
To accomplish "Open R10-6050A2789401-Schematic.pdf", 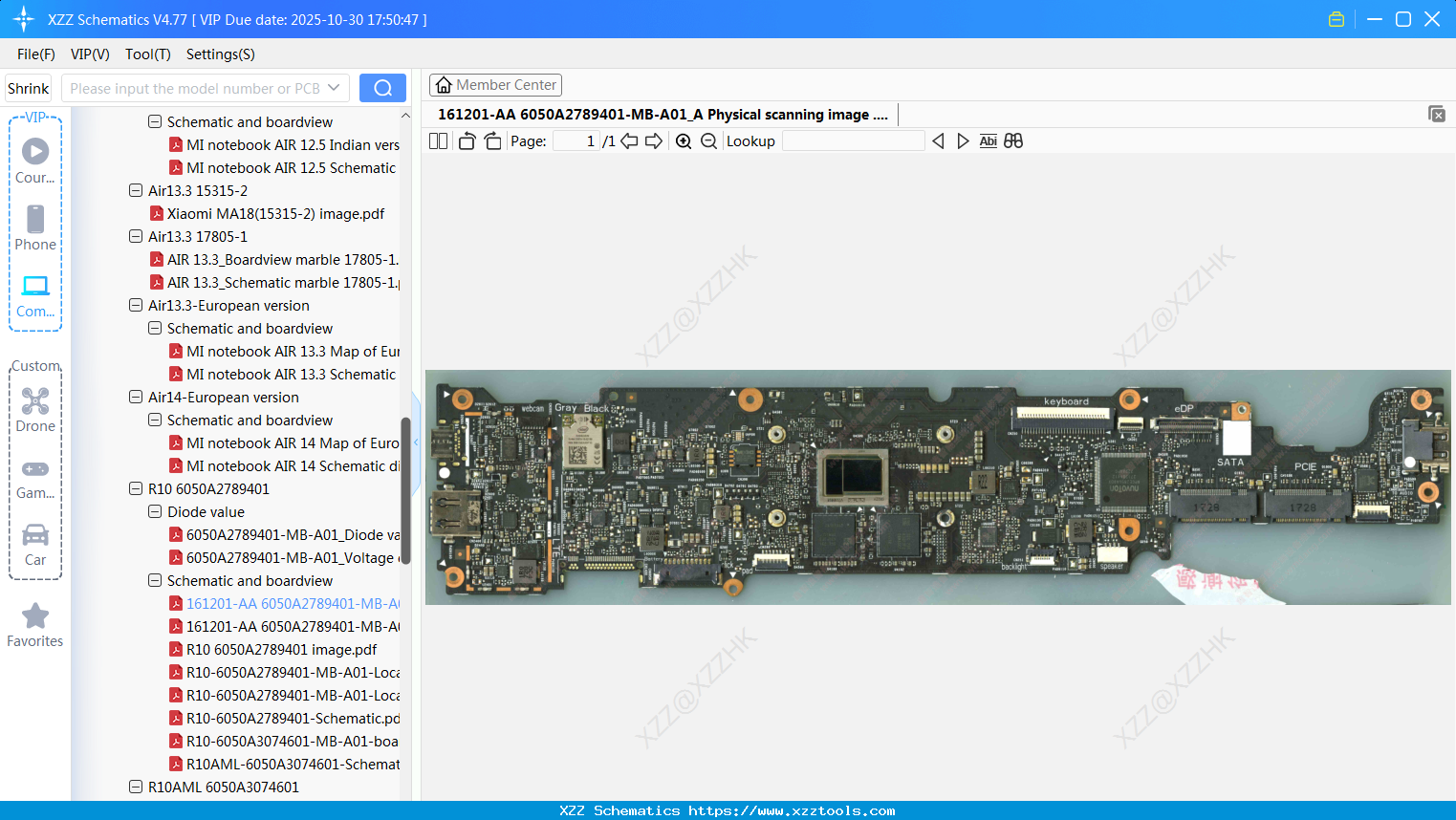I will tap(293, 718).
